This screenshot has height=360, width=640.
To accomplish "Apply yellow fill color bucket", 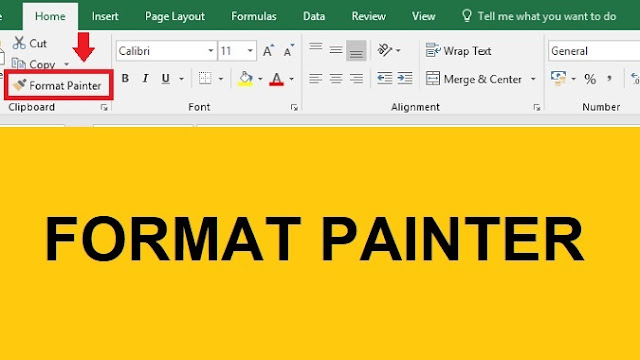I will tap(245, 78).
